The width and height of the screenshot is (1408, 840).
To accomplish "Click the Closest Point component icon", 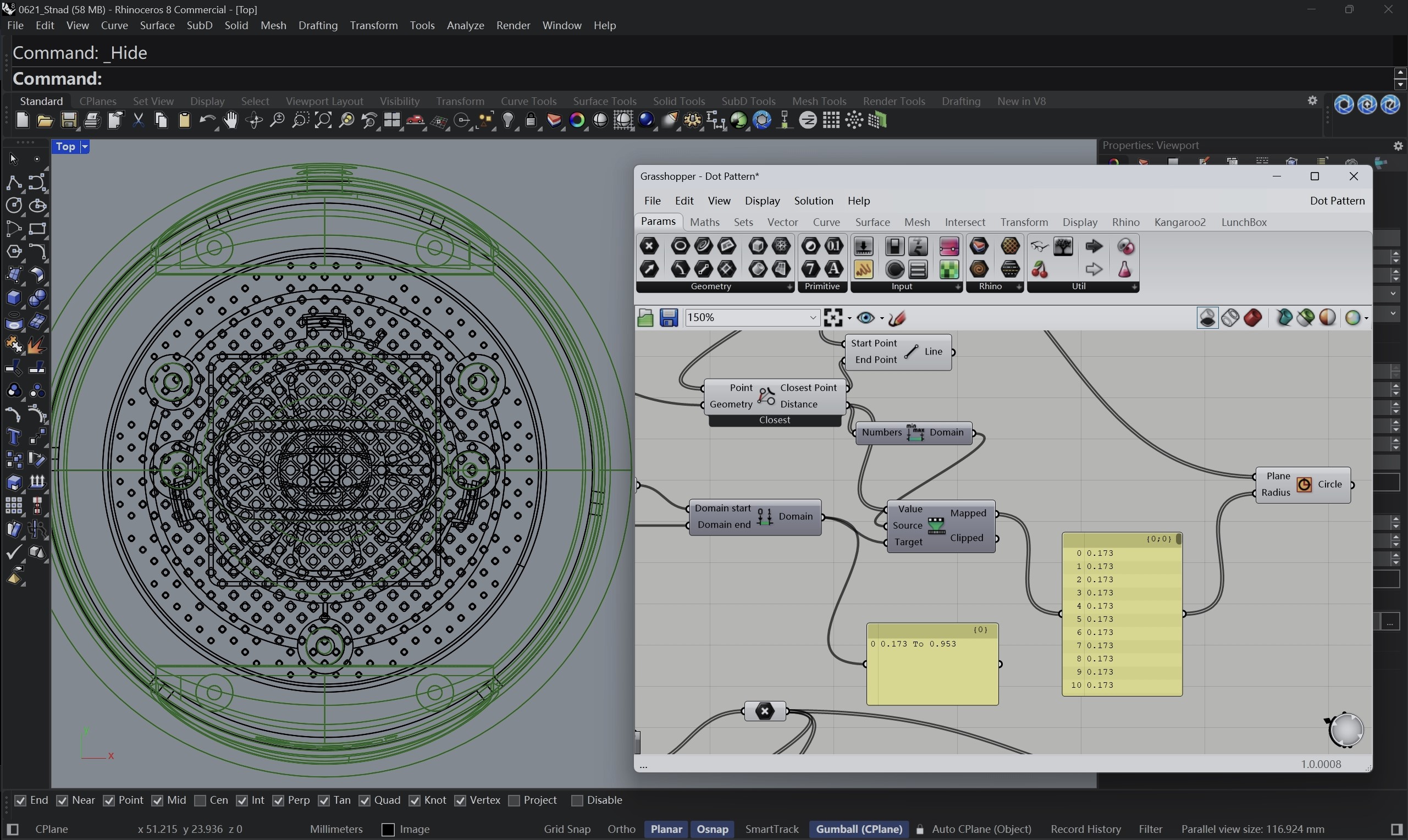I will [766, 396].
